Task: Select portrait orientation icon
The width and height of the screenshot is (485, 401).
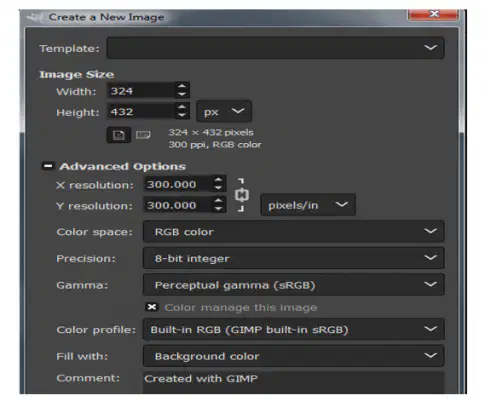Action: click(x=118, y=135)
